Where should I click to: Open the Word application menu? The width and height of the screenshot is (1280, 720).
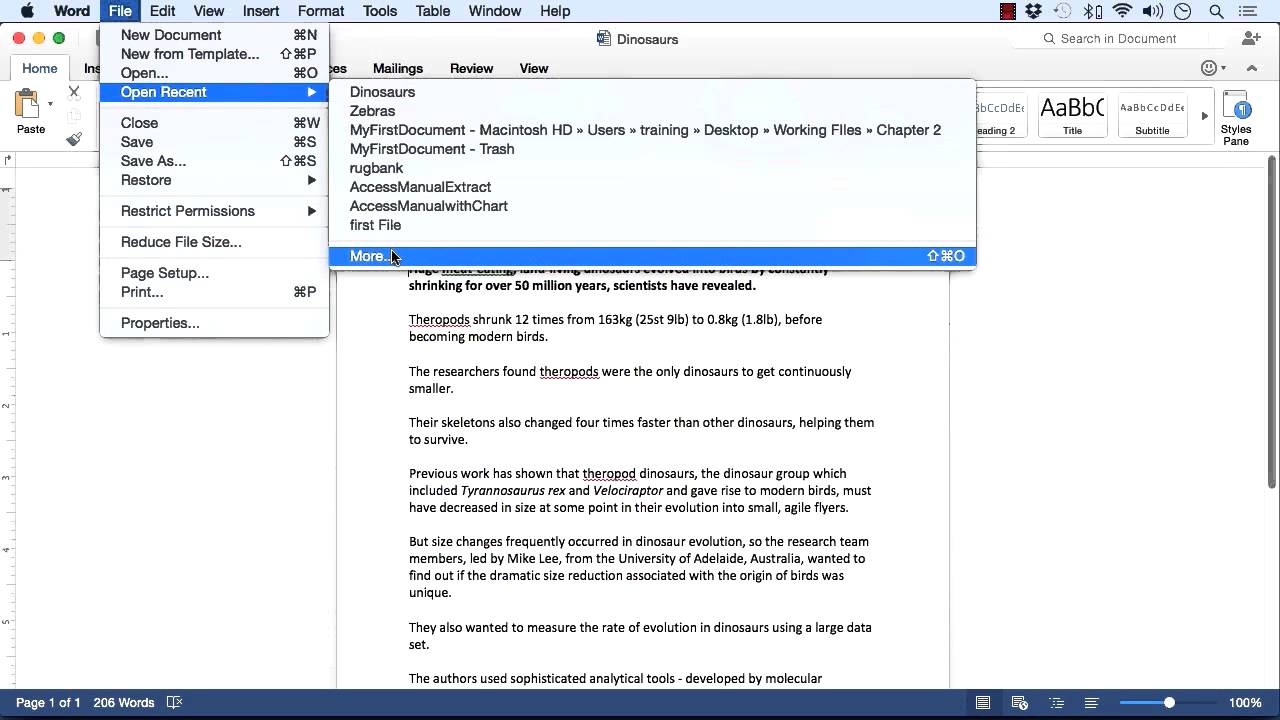72,11
